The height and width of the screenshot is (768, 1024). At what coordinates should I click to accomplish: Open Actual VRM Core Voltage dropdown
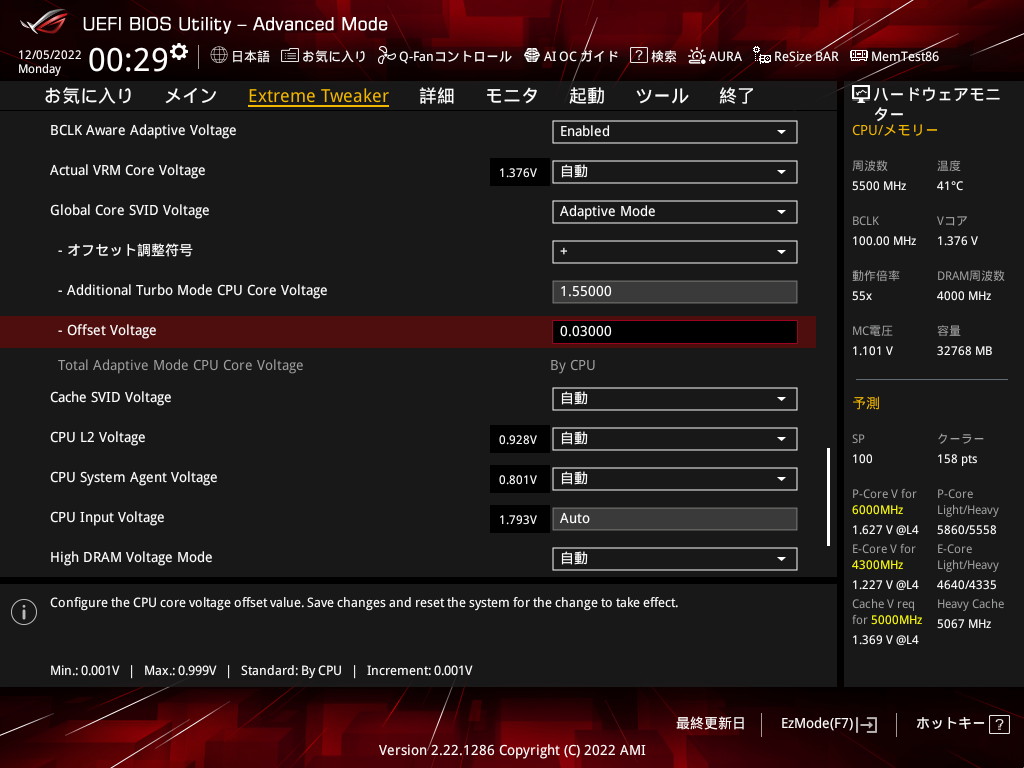(x=675, y=172)
